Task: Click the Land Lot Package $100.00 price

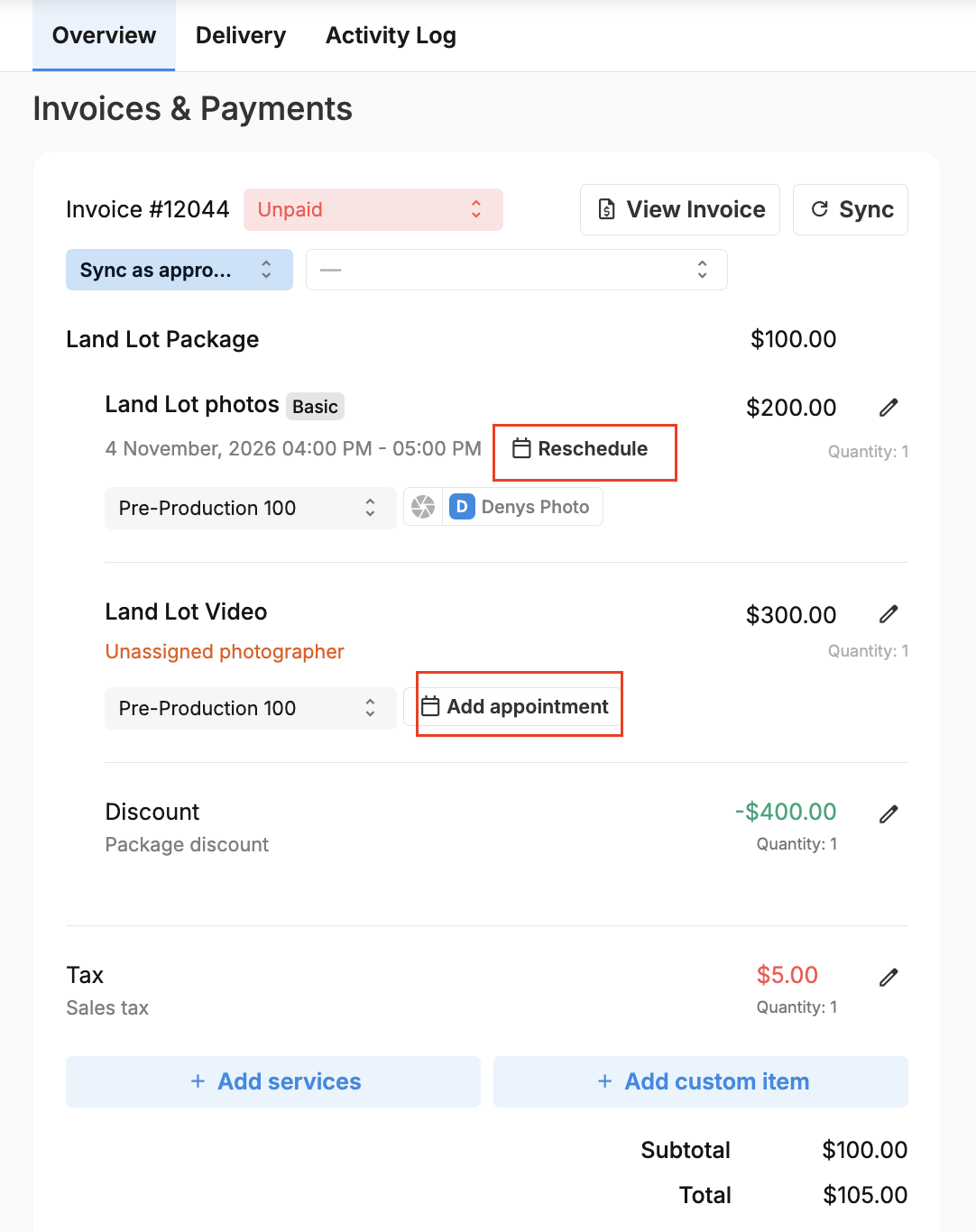Action: click(794, 339)
